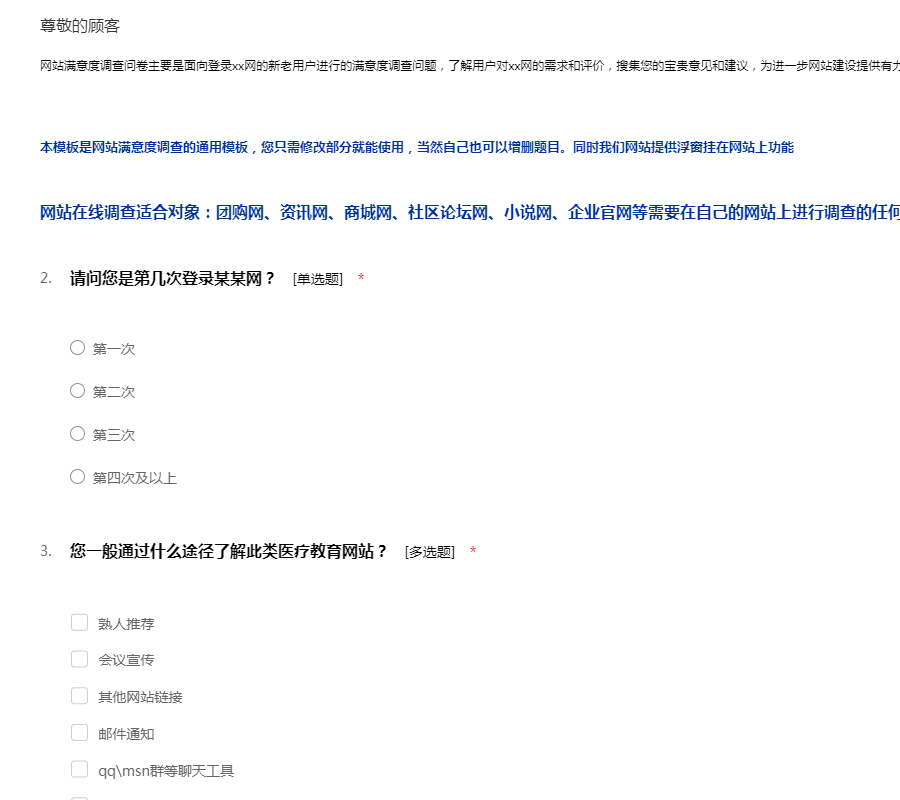Image resolution: width=900 pixels, height=800 pixels.
Task: Click question 3 title about 医疗教育网站
Action: (228, 551)
